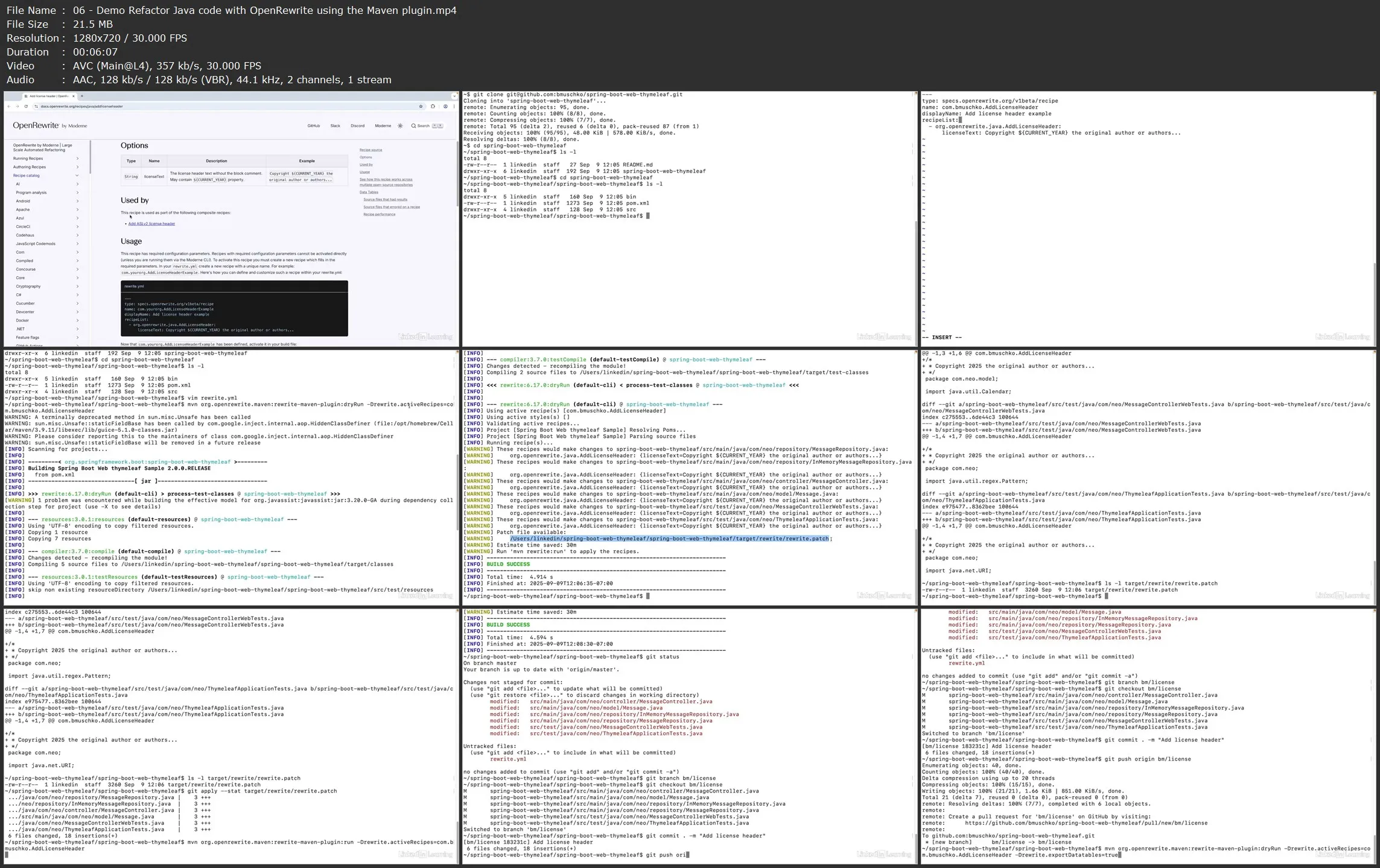This screenshot has height=868, width=1380.
Task: Open the Chrome extensions puzzle icon
Action: pyautogui.click(x=433, y=107)
